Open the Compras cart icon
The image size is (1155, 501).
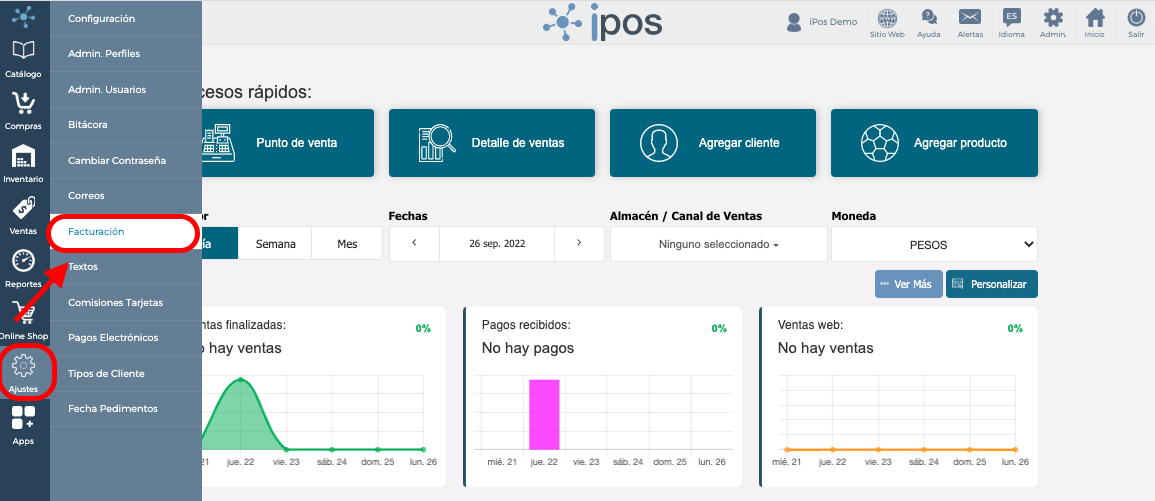point(24,111)
